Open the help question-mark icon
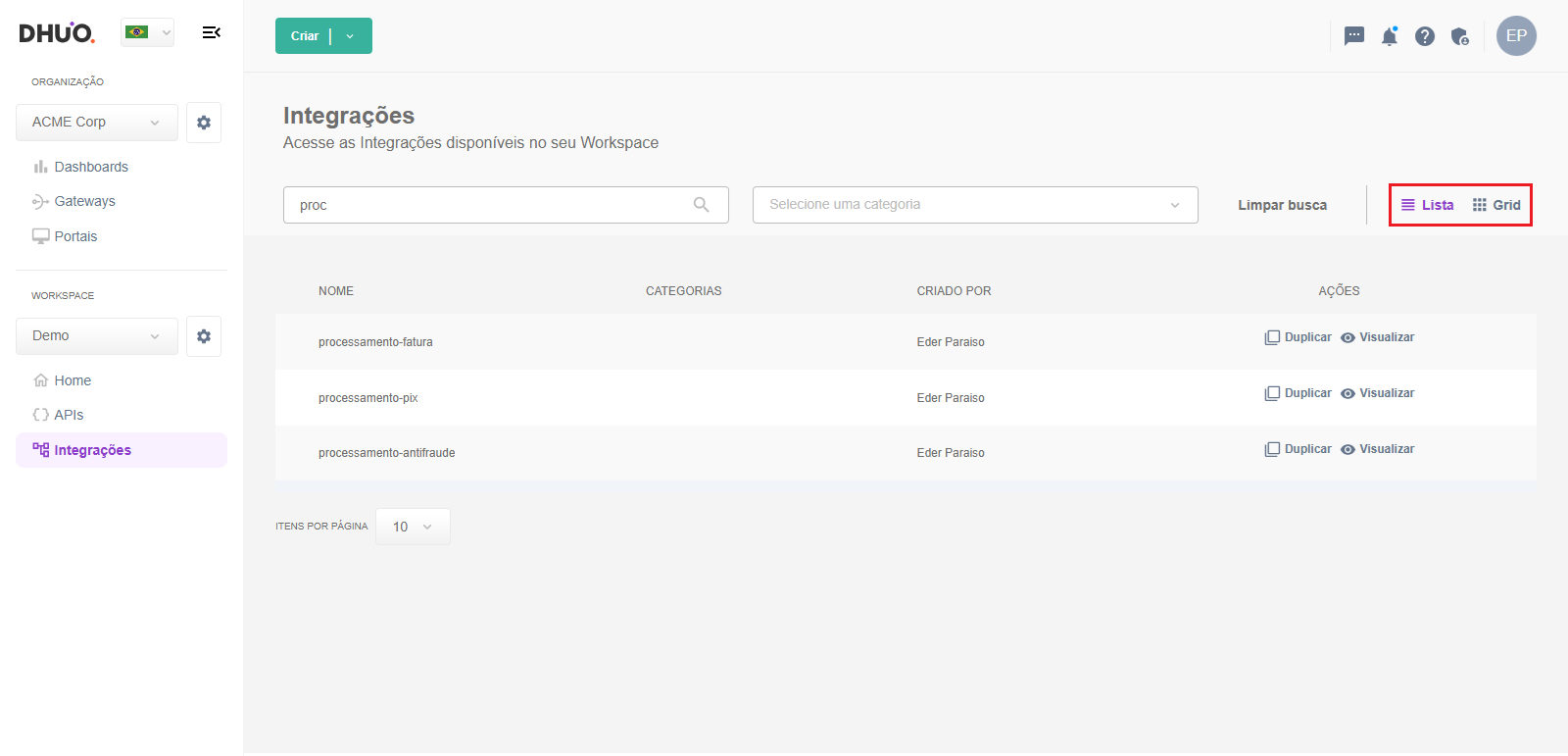This screenshot has height=756, width=1568. (x=1425, y=36)
